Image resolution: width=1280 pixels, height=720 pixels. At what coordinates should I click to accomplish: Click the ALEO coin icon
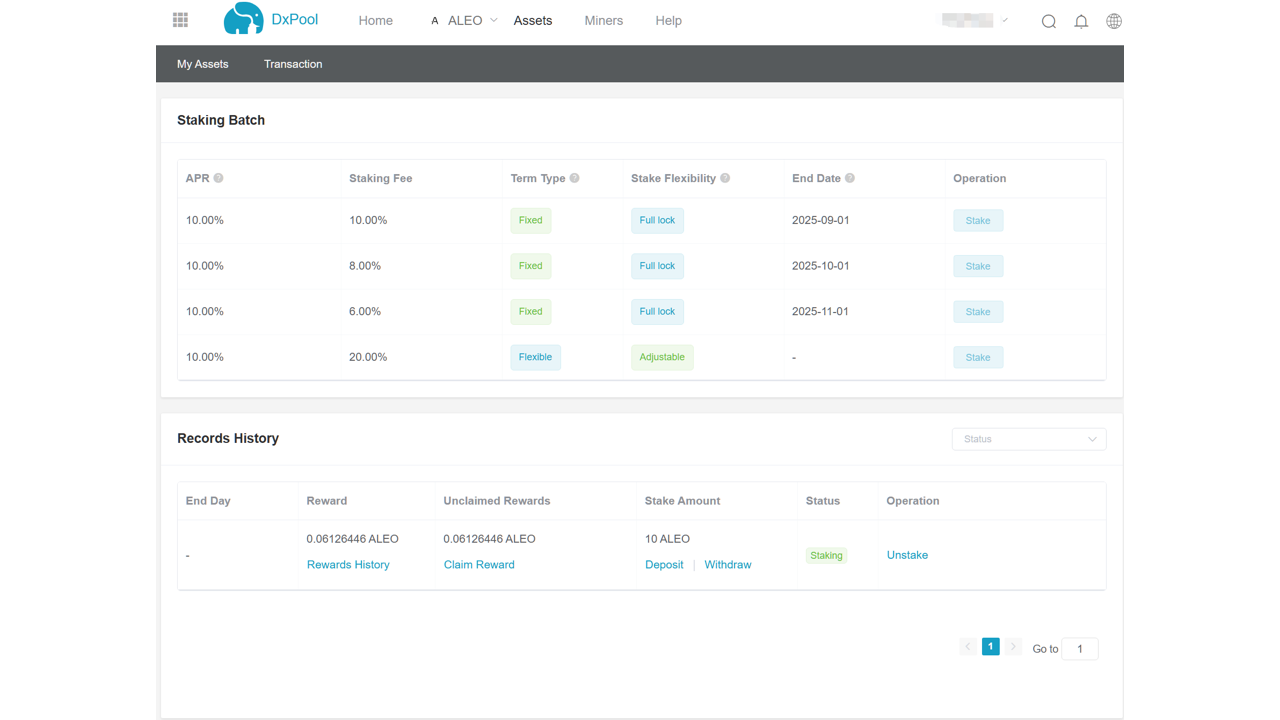(x=435, y=21)
